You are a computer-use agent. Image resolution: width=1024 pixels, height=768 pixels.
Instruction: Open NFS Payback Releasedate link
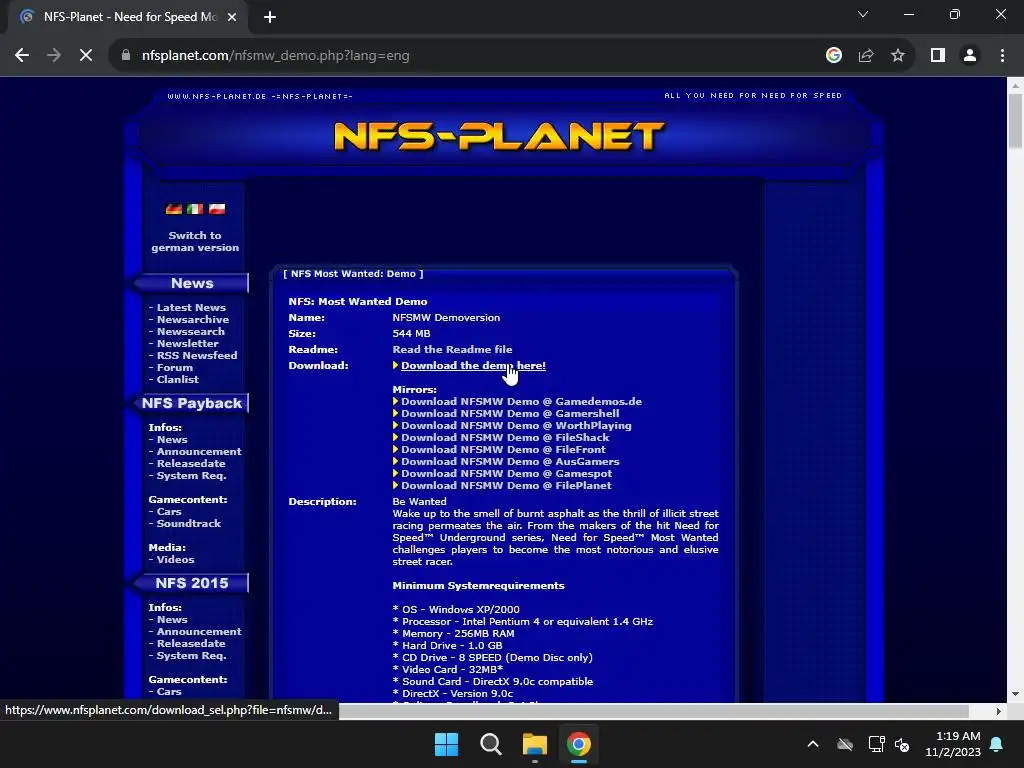(191, 464)
